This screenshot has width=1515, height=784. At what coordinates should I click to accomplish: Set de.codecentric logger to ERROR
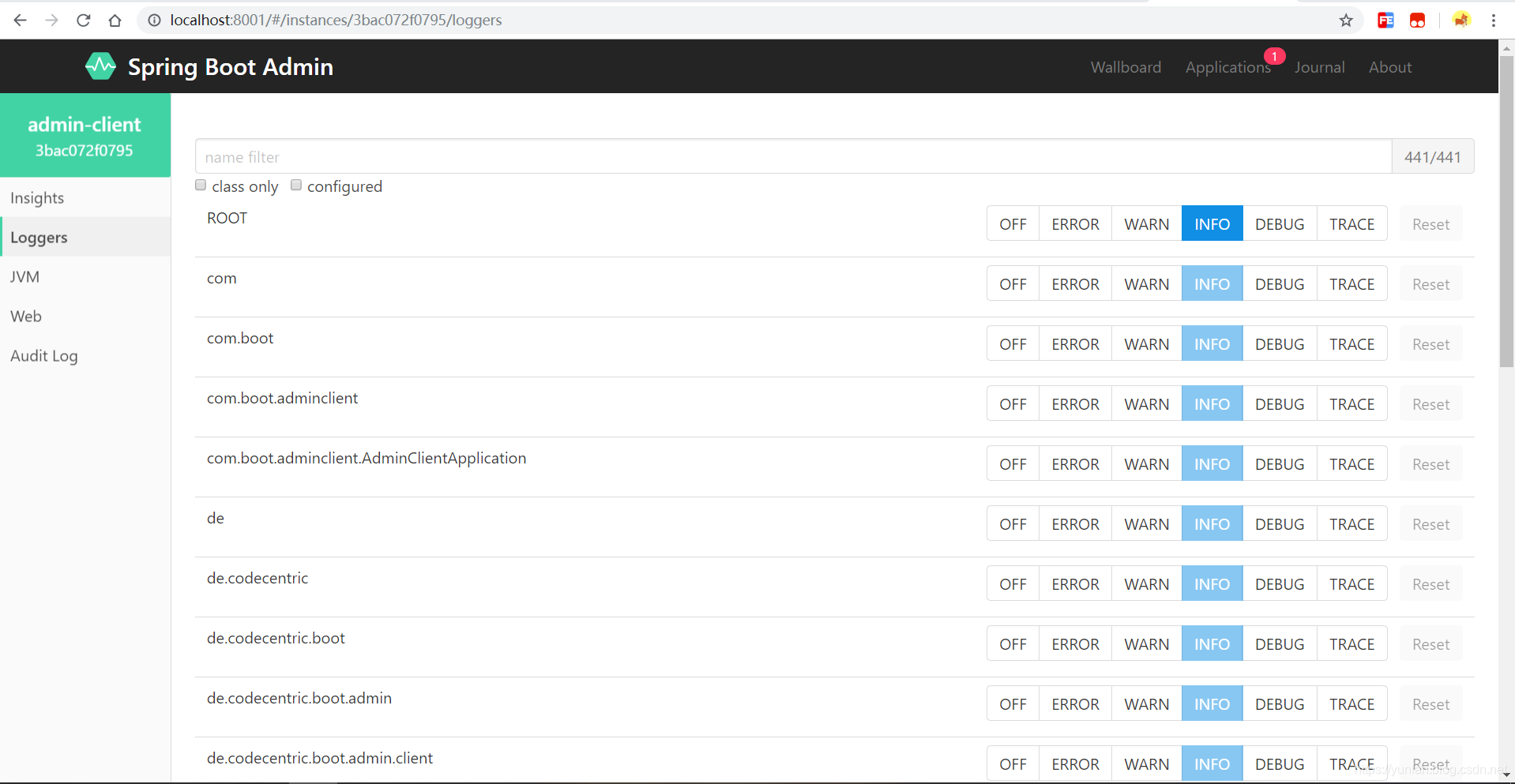(1075, 583)
